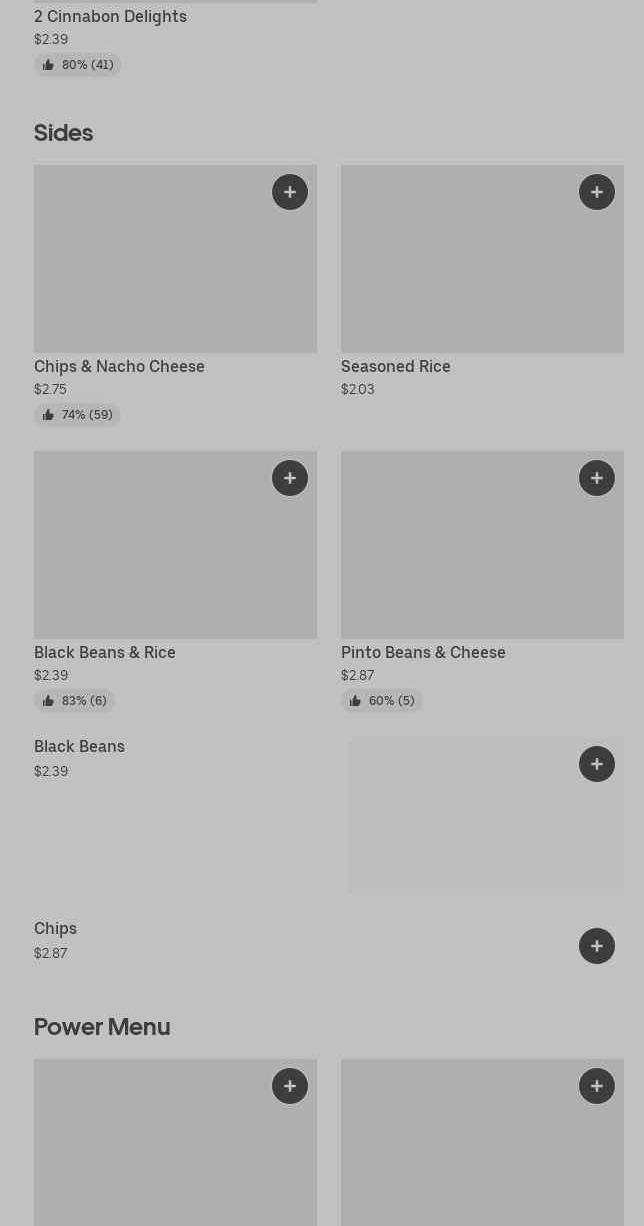Open Seasoned Rice item details
Viewport: 644px width, 1226px height.
396,366
